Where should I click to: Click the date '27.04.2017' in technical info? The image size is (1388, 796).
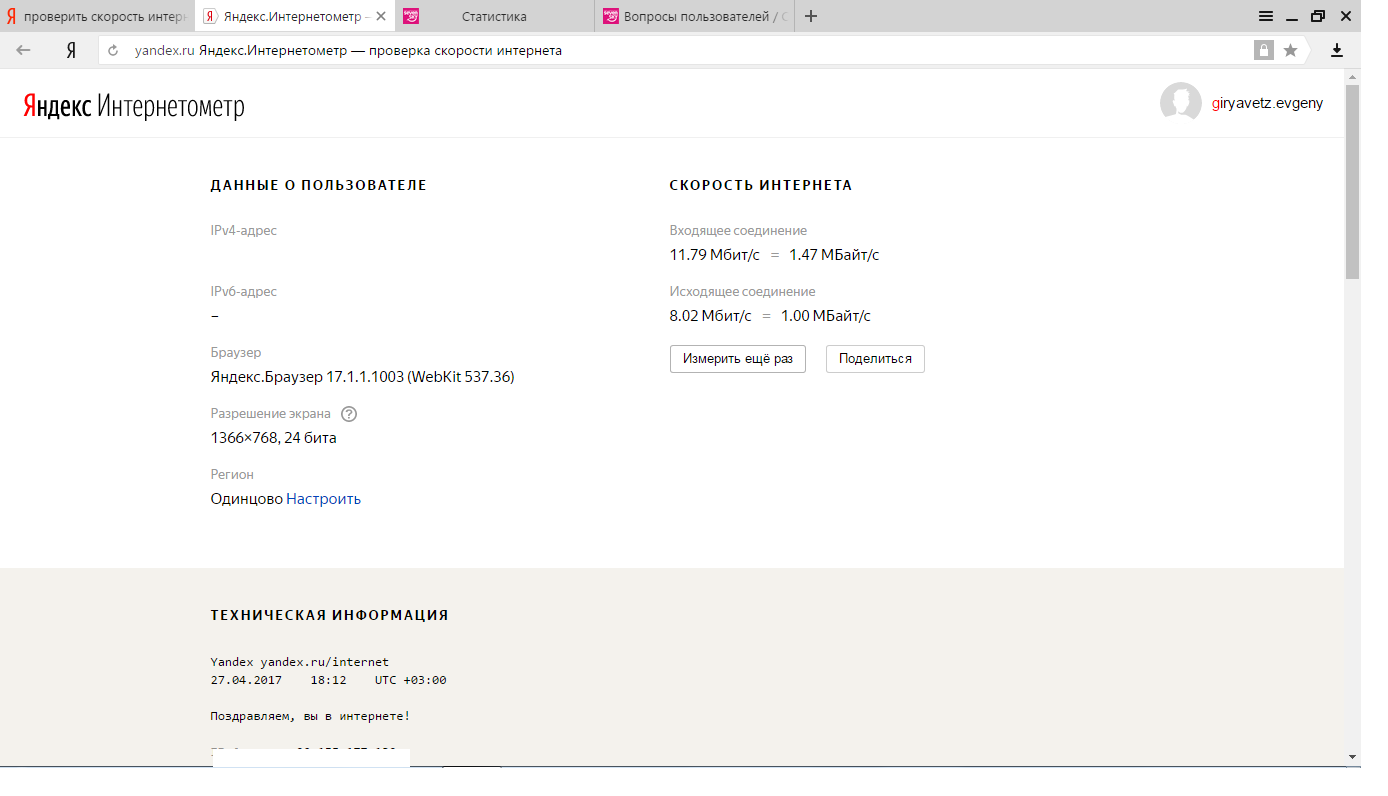(x=247, y=680)
